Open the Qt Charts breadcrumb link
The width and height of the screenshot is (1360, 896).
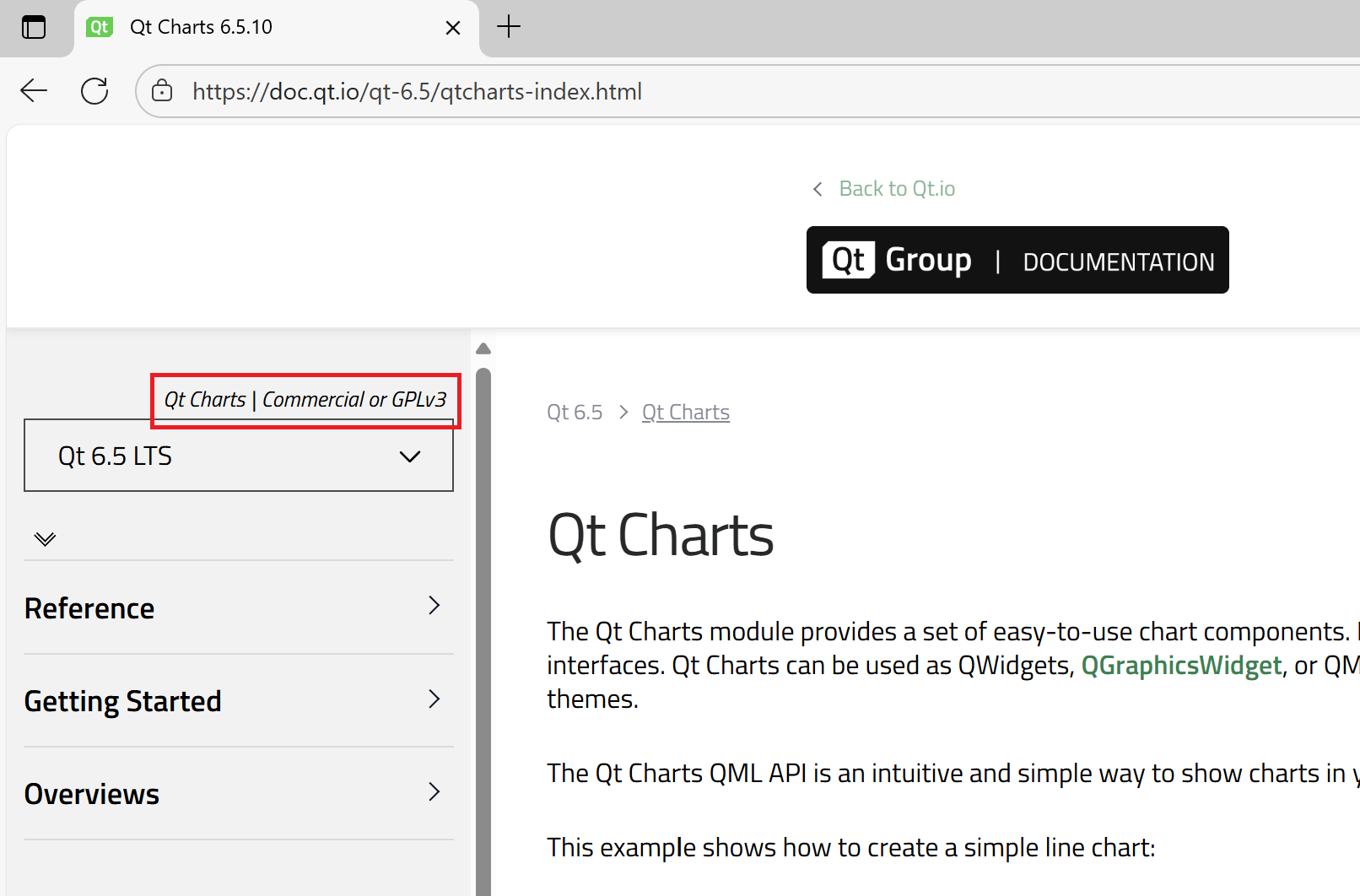pos(685,413)
